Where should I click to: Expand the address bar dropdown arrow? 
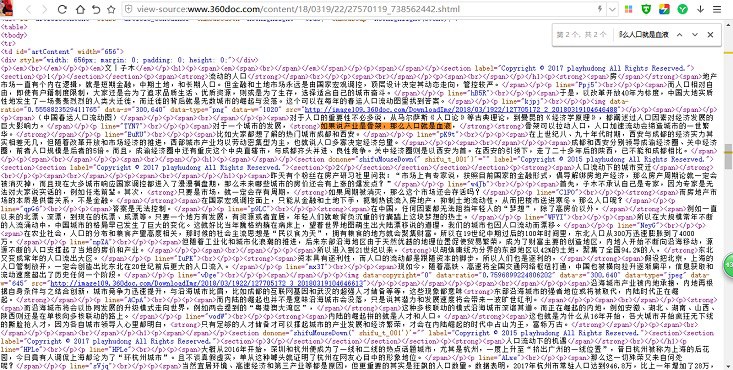pos(612,9)
